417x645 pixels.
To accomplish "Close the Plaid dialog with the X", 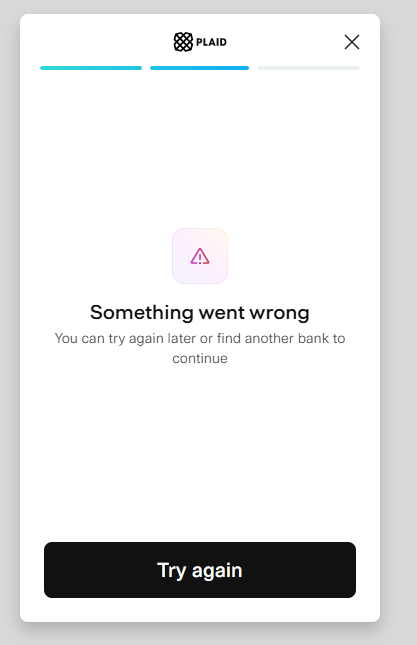I will coord(352,42).
